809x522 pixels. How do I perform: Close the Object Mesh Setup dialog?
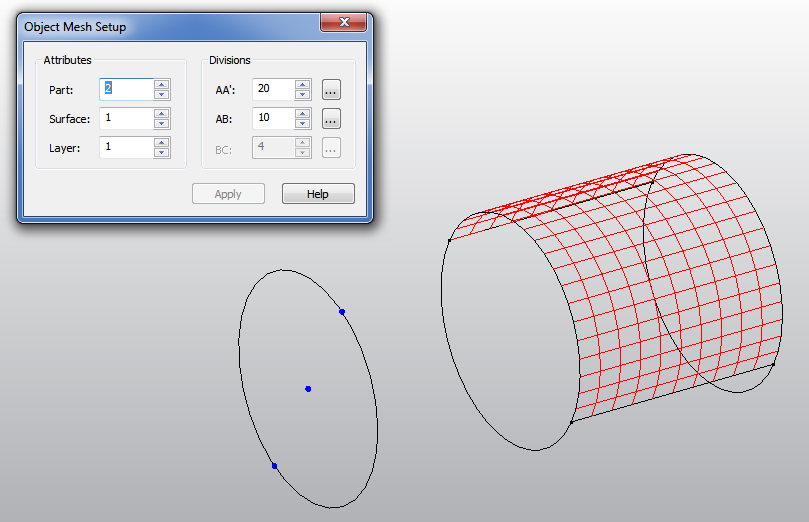click(x=344, y=22)
